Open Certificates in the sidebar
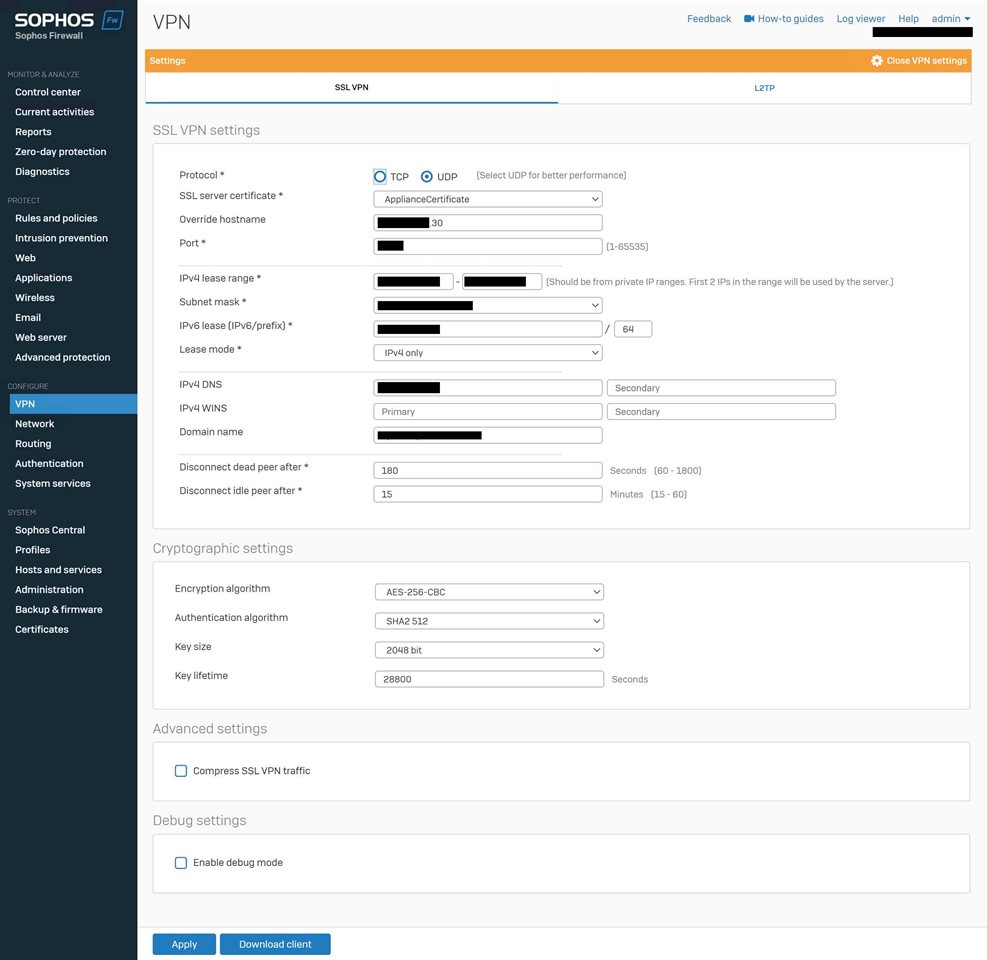987x960 pixels. click(x=42, y=630)
